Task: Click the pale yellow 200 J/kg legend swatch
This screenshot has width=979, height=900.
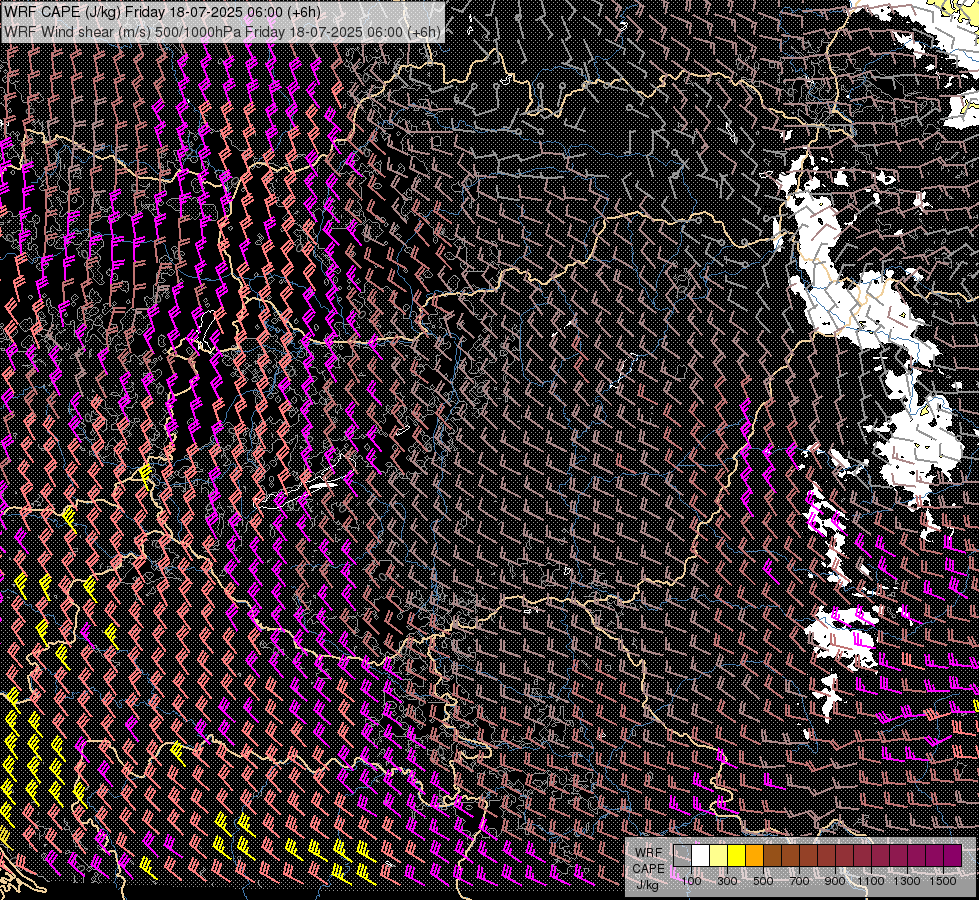Action: 719,856
